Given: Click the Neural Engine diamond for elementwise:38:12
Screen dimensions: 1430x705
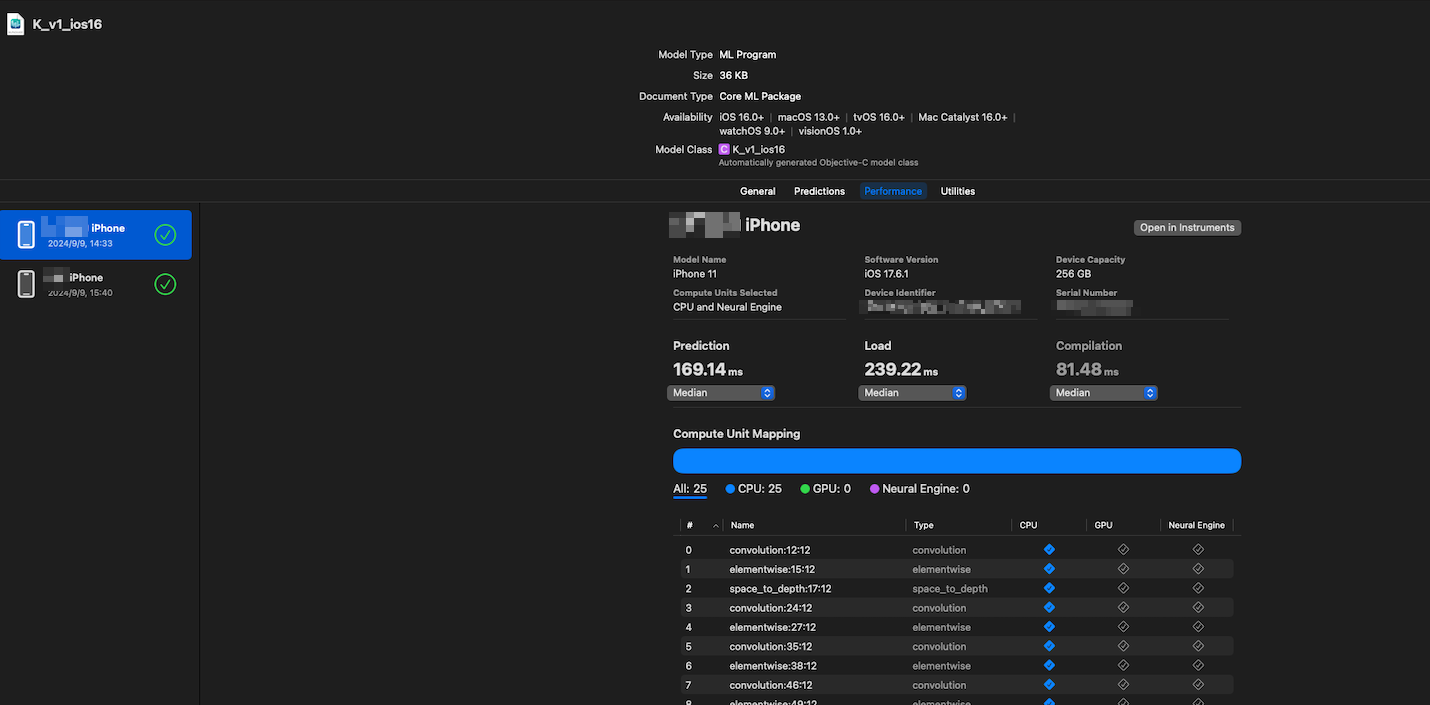Looking at the screenshot, I should [1198, 666].
